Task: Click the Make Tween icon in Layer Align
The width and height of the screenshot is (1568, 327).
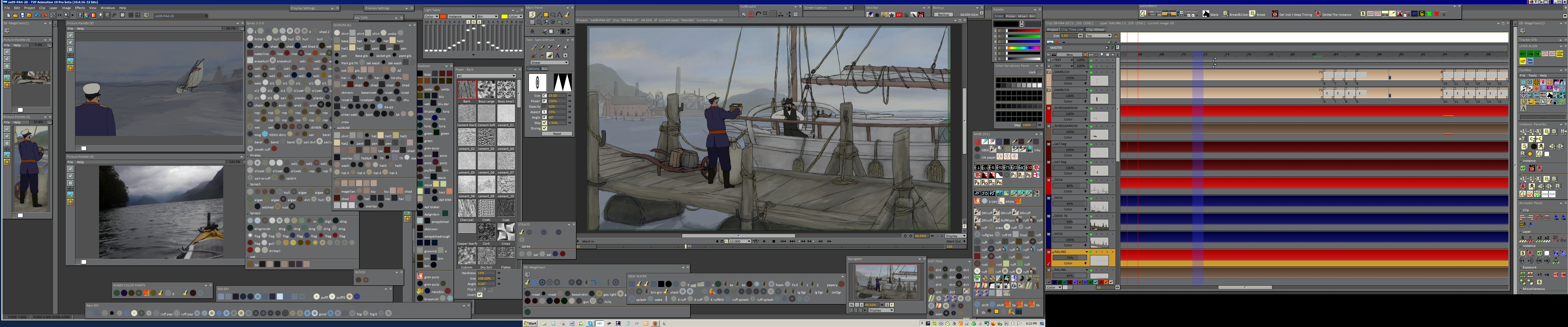Action: 1530,61
